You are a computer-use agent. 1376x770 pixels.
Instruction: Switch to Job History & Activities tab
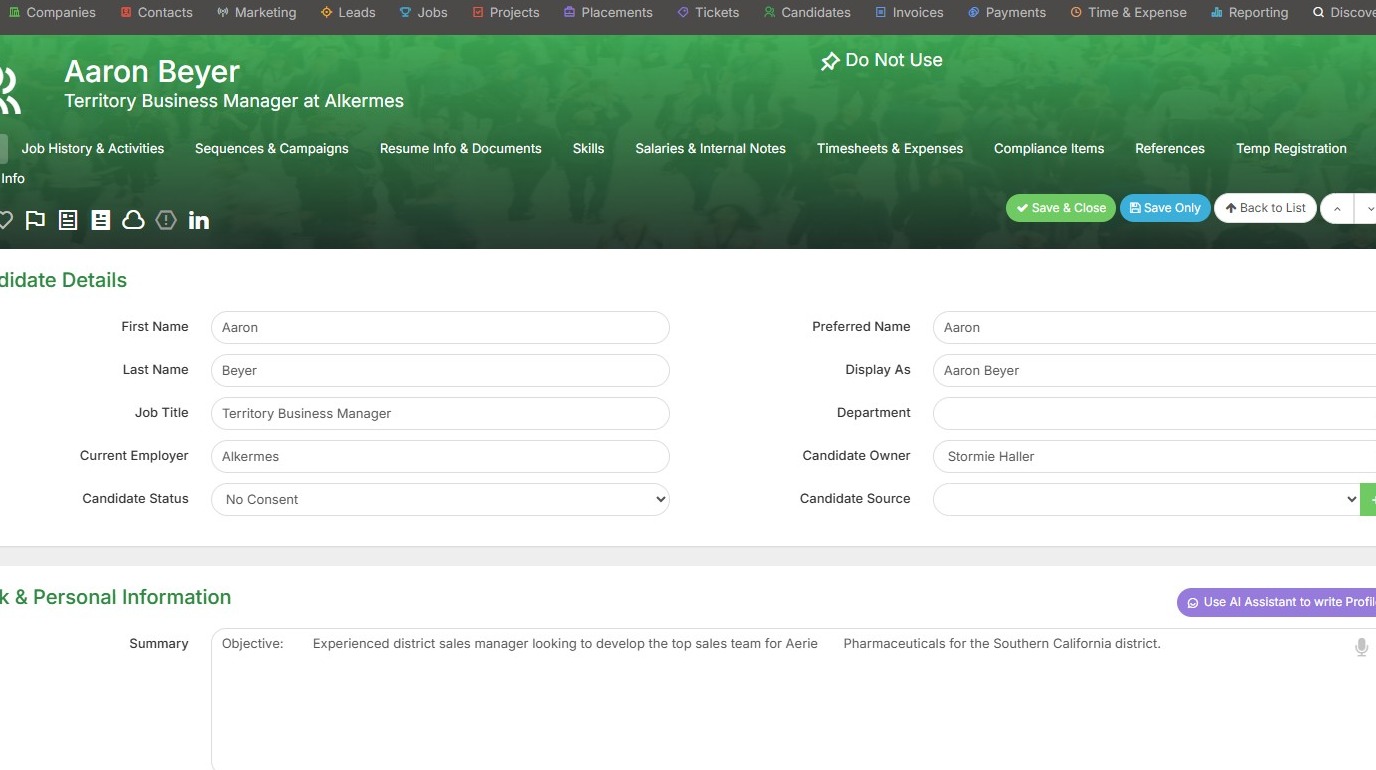pos(93,148)
